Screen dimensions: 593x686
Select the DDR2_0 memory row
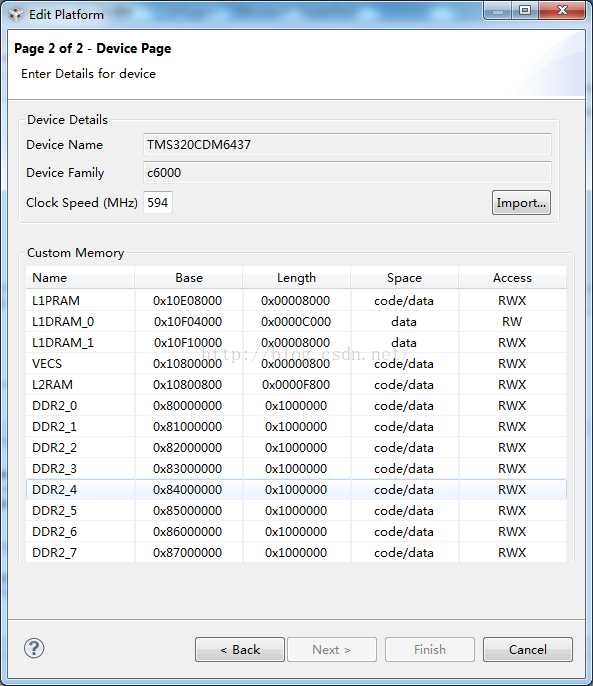click(296, 406)
